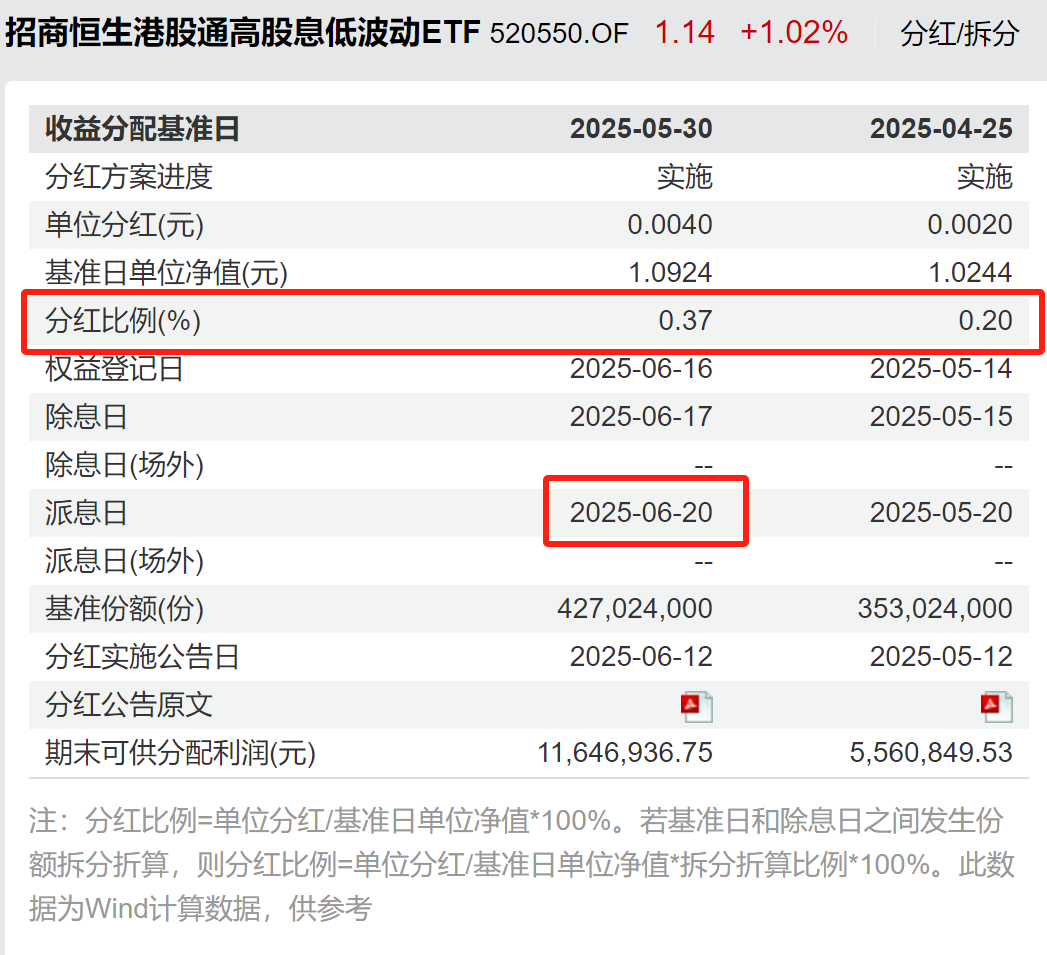Click payment date 2025-06-20

[x=641, y=514]
